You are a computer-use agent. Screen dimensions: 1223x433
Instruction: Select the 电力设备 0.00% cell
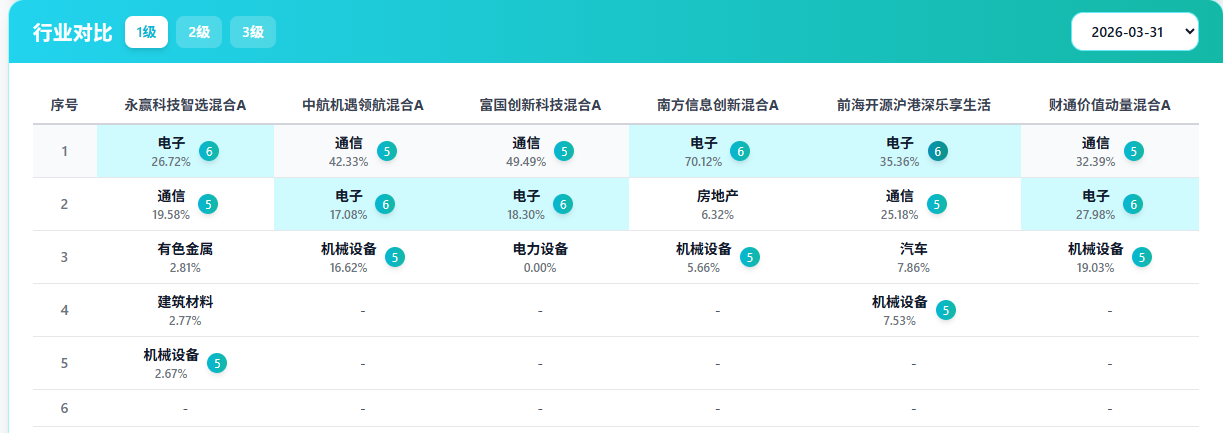tap(540, 257)
